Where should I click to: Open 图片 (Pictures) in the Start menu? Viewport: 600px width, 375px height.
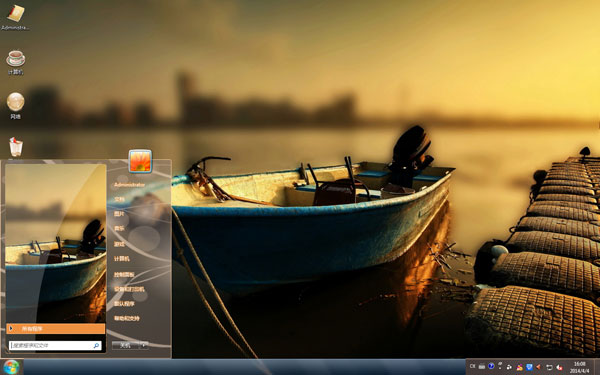pyautogui.click(x=120, y=214)
